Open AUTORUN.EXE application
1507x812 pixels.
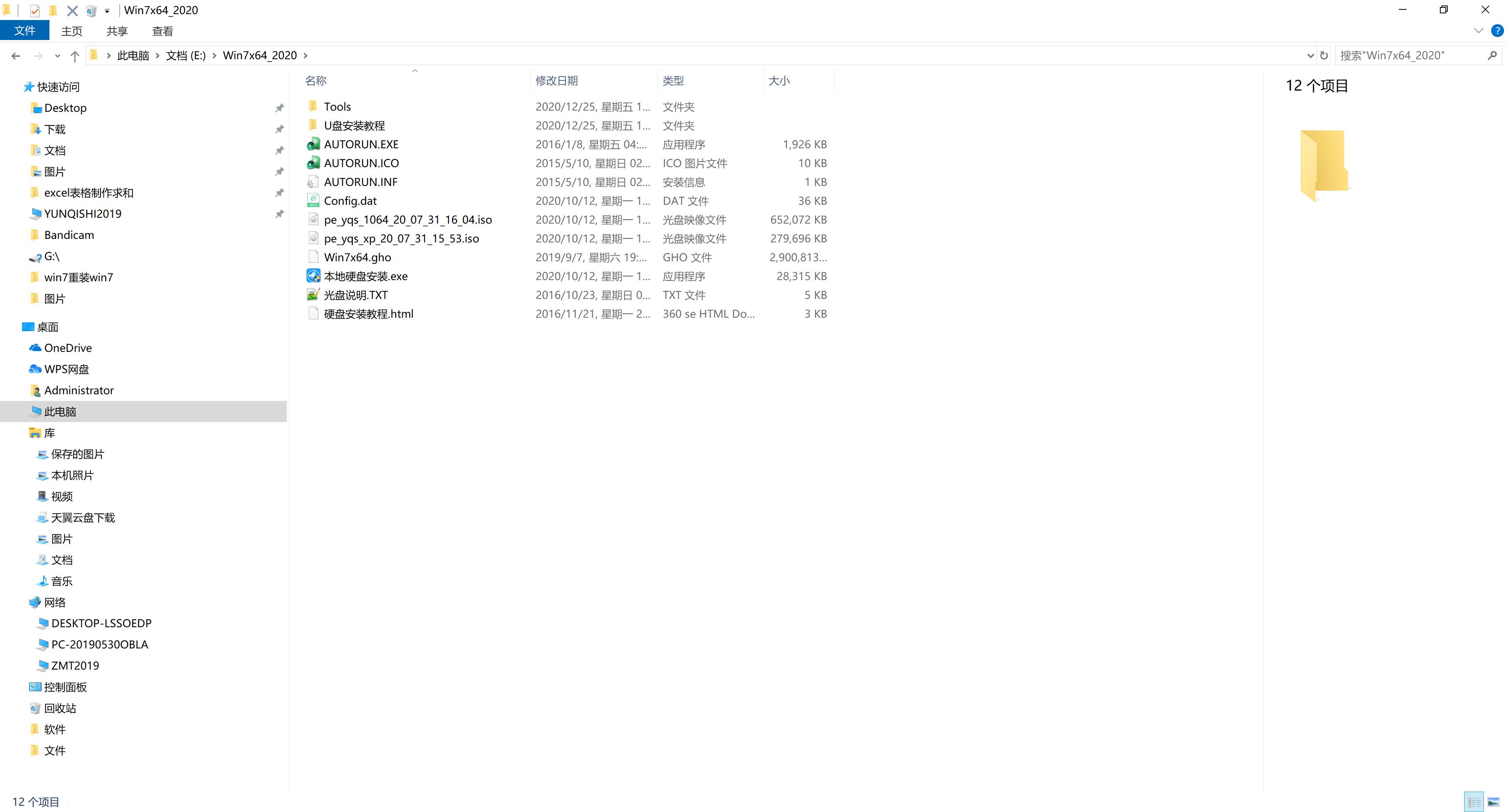coord(361,144)
